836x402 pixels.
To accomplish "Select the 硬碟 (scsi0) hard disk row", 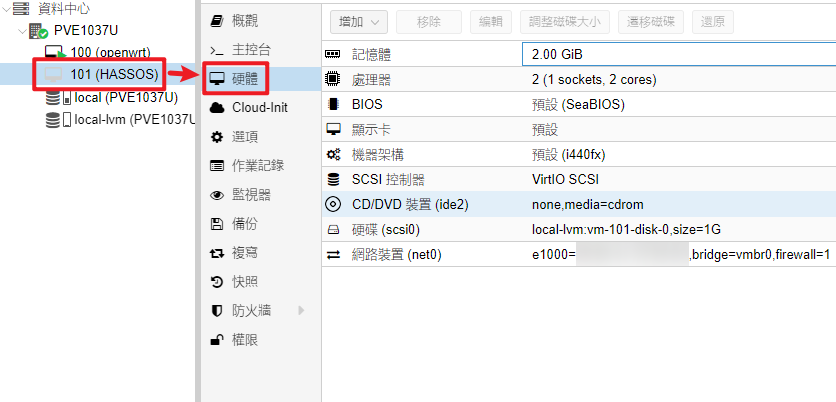I will (578, 230).
